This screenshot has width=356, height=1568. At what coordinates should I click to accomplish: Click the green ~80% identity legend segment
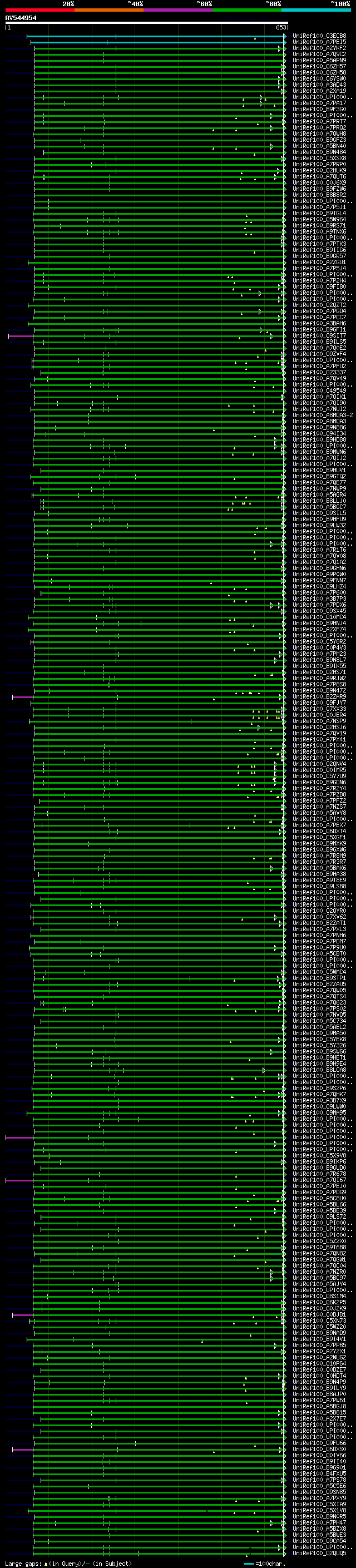(x=246, y=10)
